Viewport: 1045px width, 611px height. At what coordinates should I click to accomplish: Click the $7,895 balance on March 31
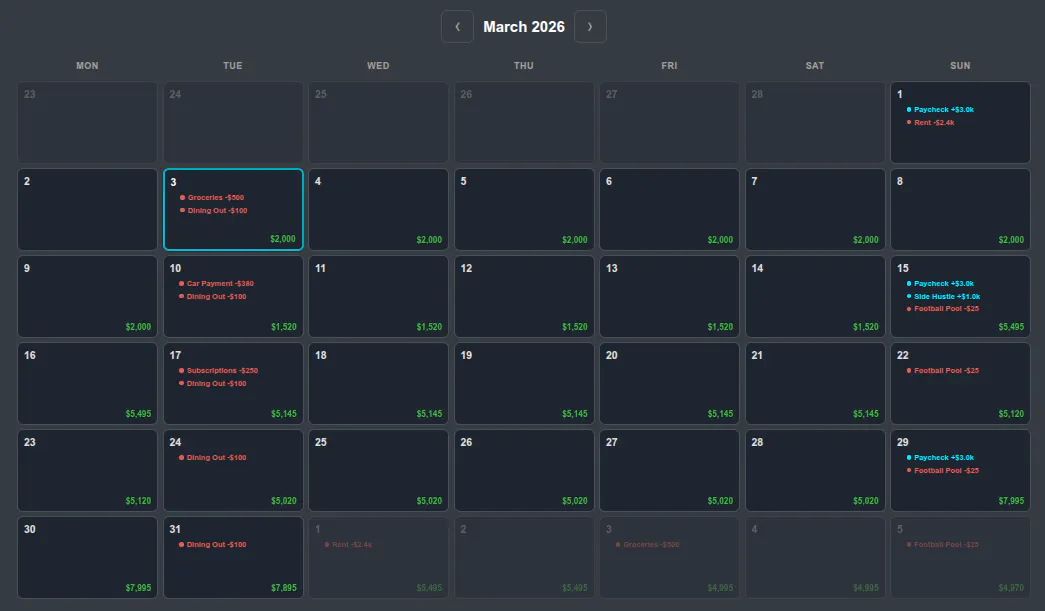[284, 588]
